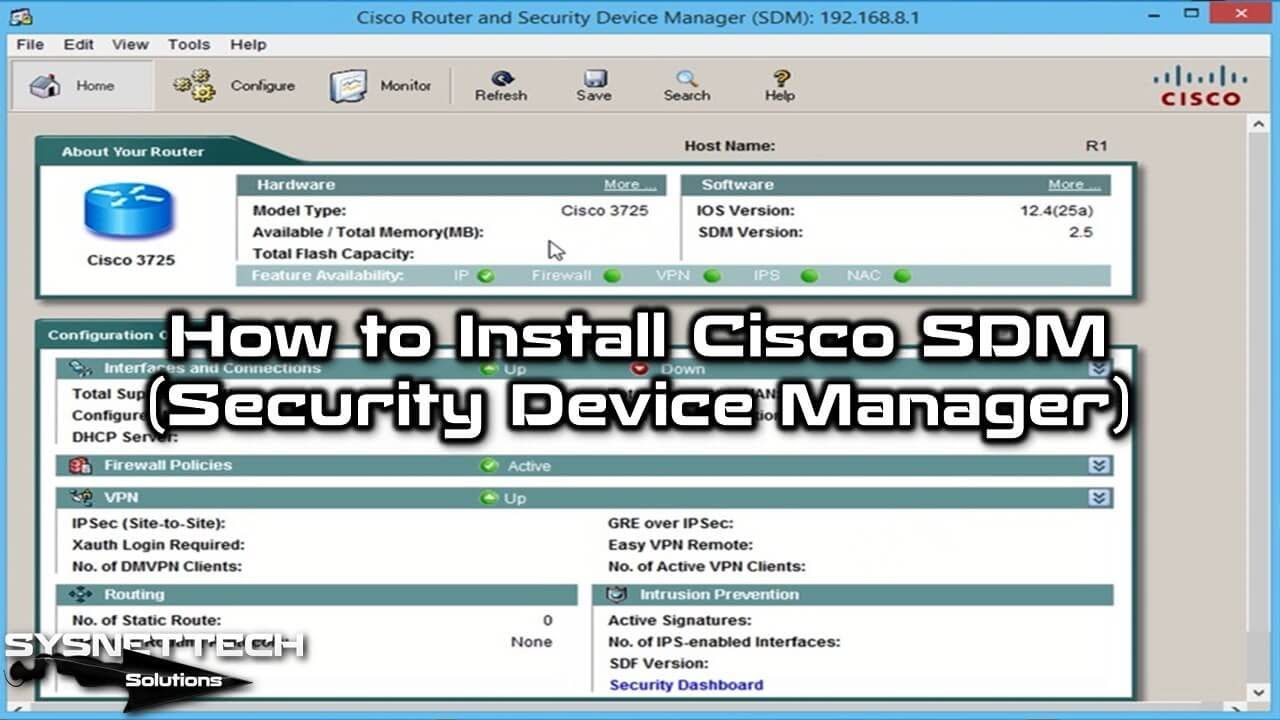
Task: Refresh the router configuration
Action: click(x=501, y=86)
